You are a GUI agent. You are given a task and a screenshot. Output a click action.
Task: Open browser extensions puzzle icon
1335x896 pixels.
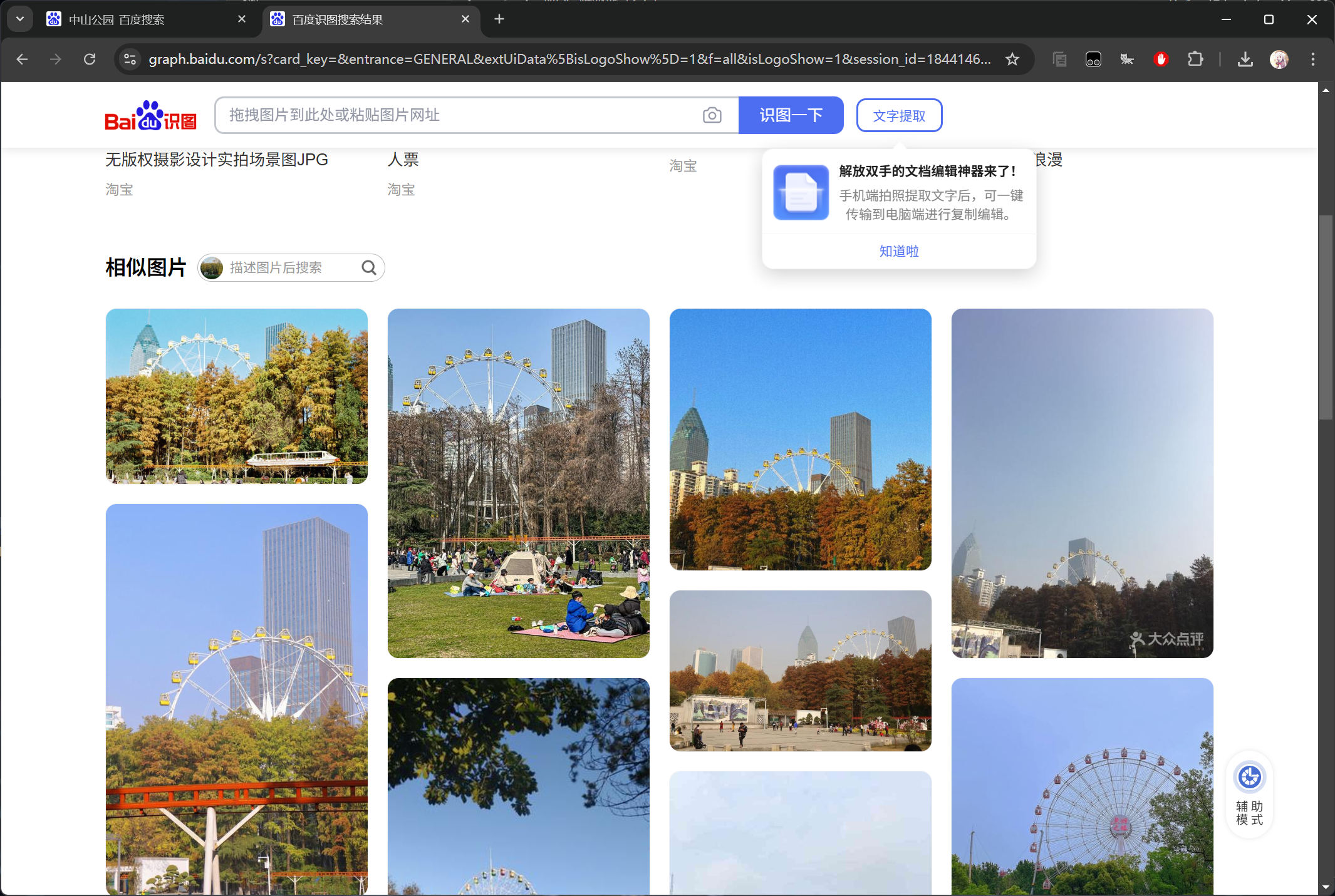point(1195,59)
